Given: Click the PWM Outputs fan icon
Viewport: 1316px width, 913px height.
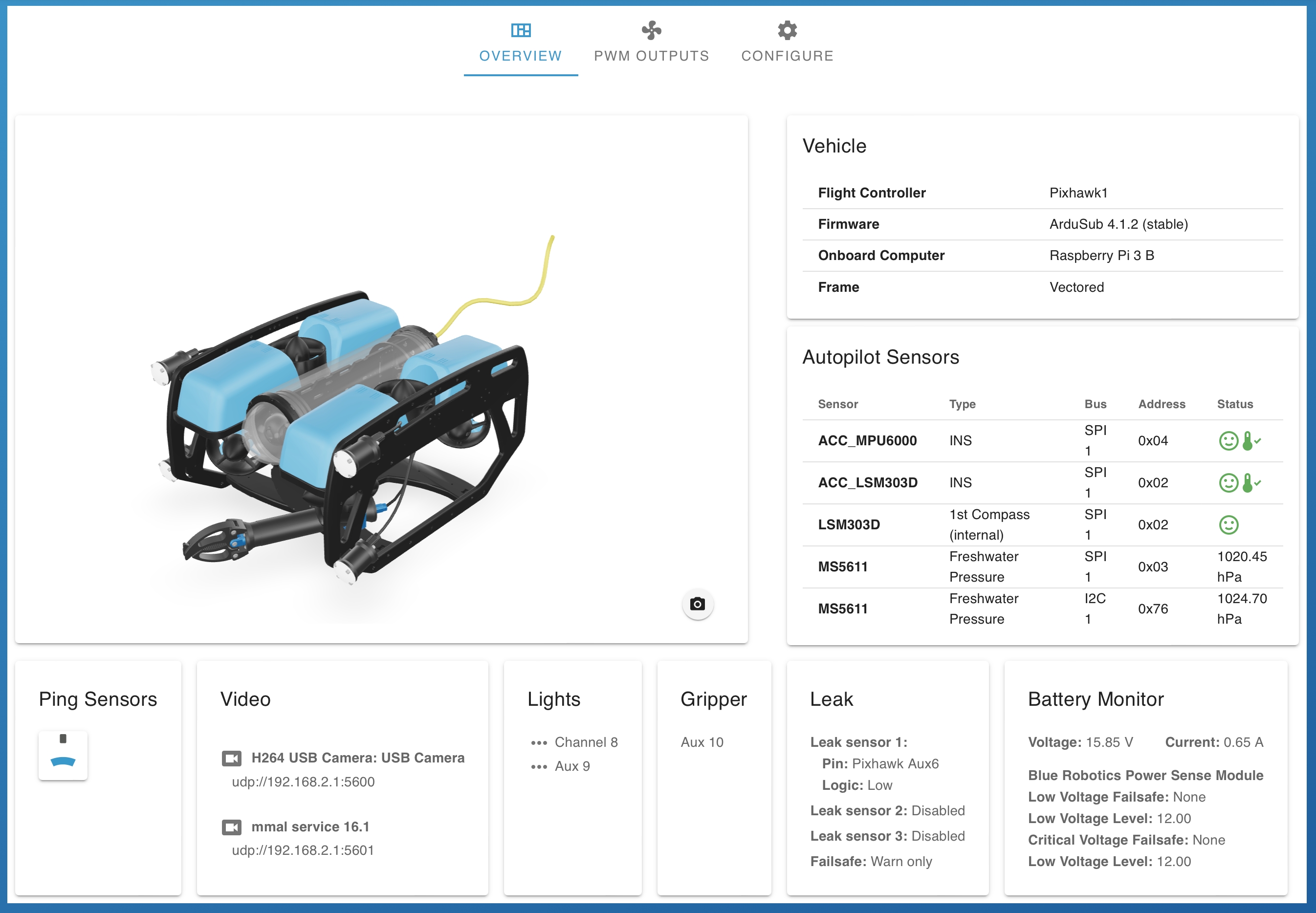Looking at the screenshot, I should [x=651, y=30].
